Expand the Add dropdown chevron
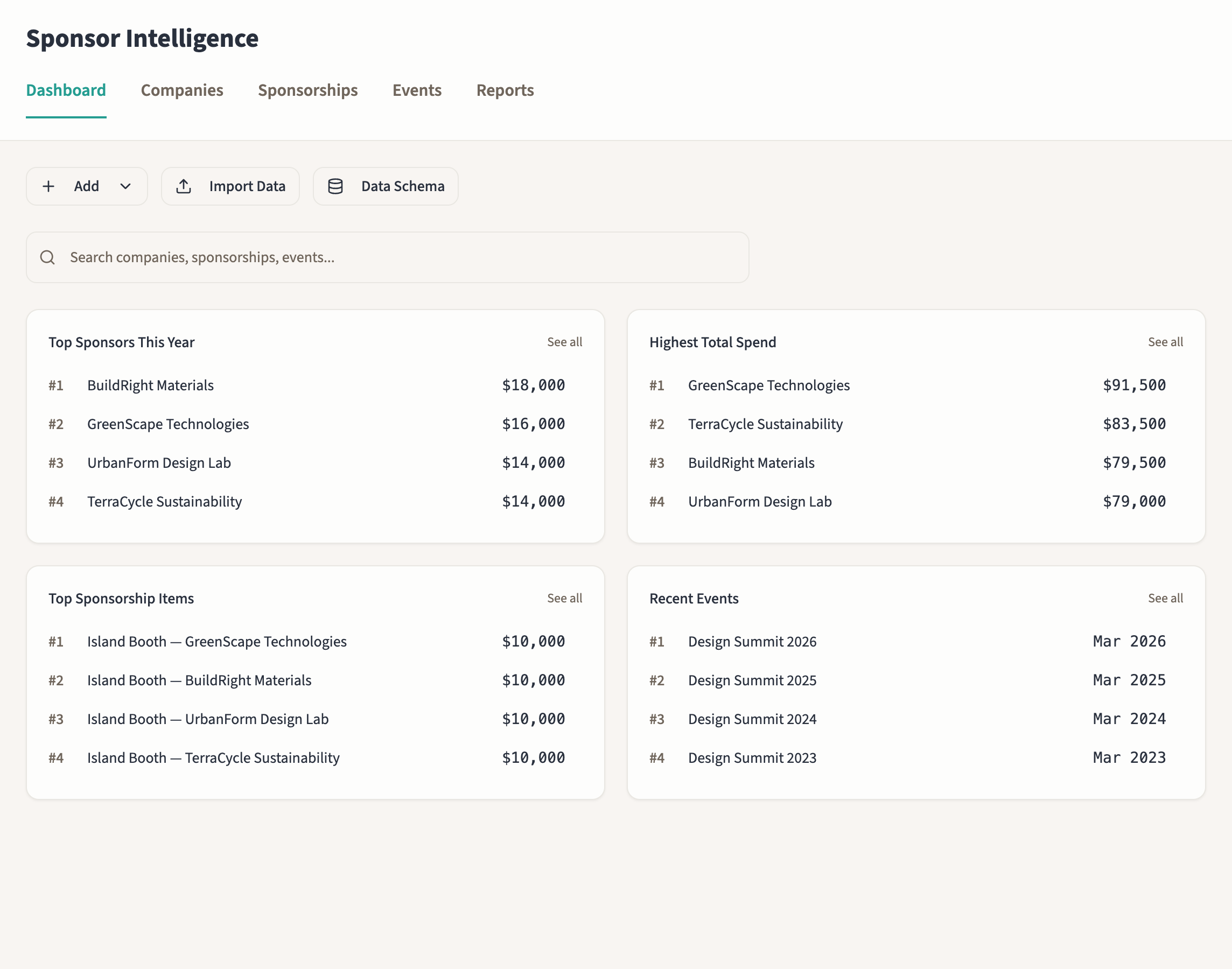1232x969 pixels. 125,186
